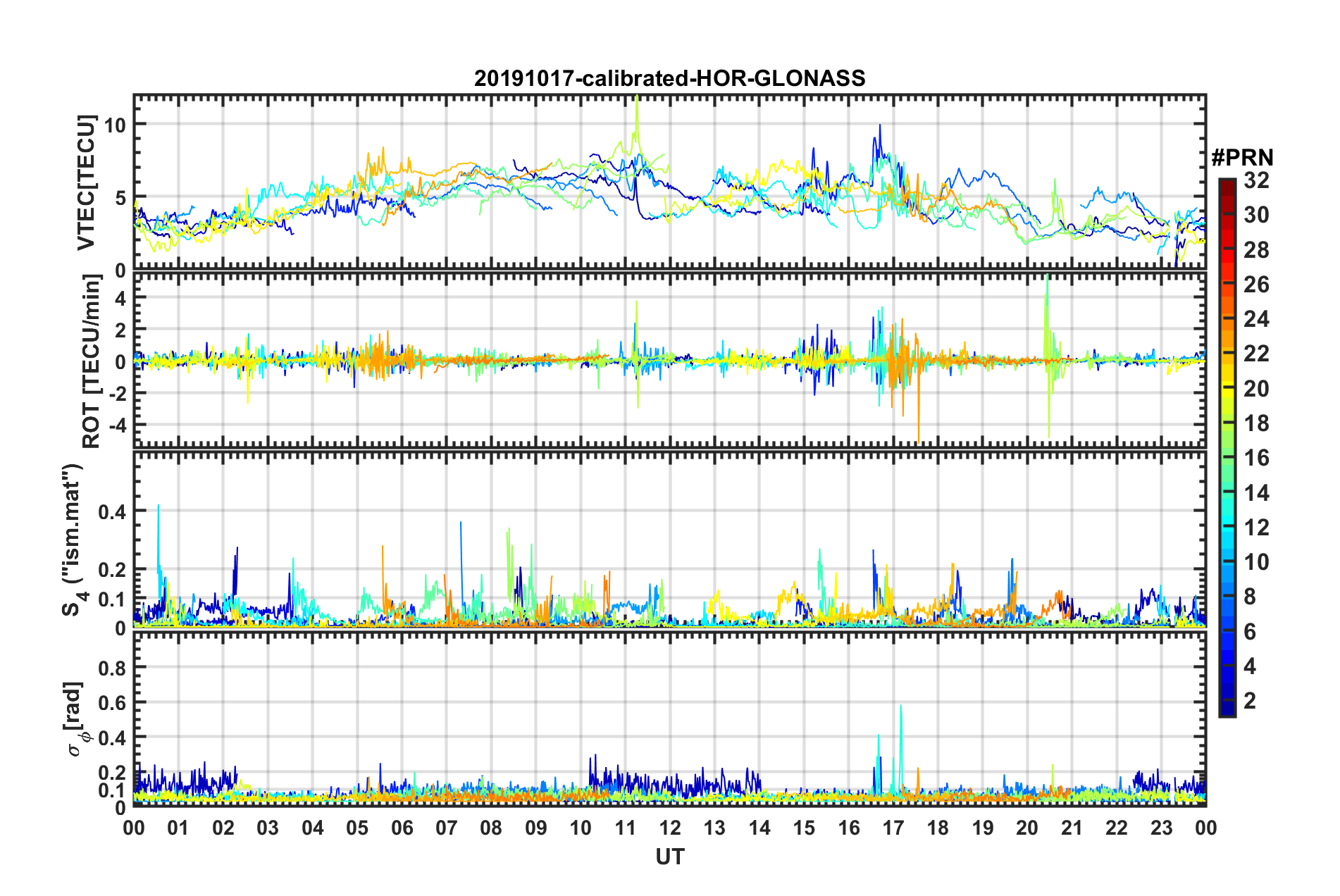Select the 19 hour tick on UT axis

tap(983, 828)
